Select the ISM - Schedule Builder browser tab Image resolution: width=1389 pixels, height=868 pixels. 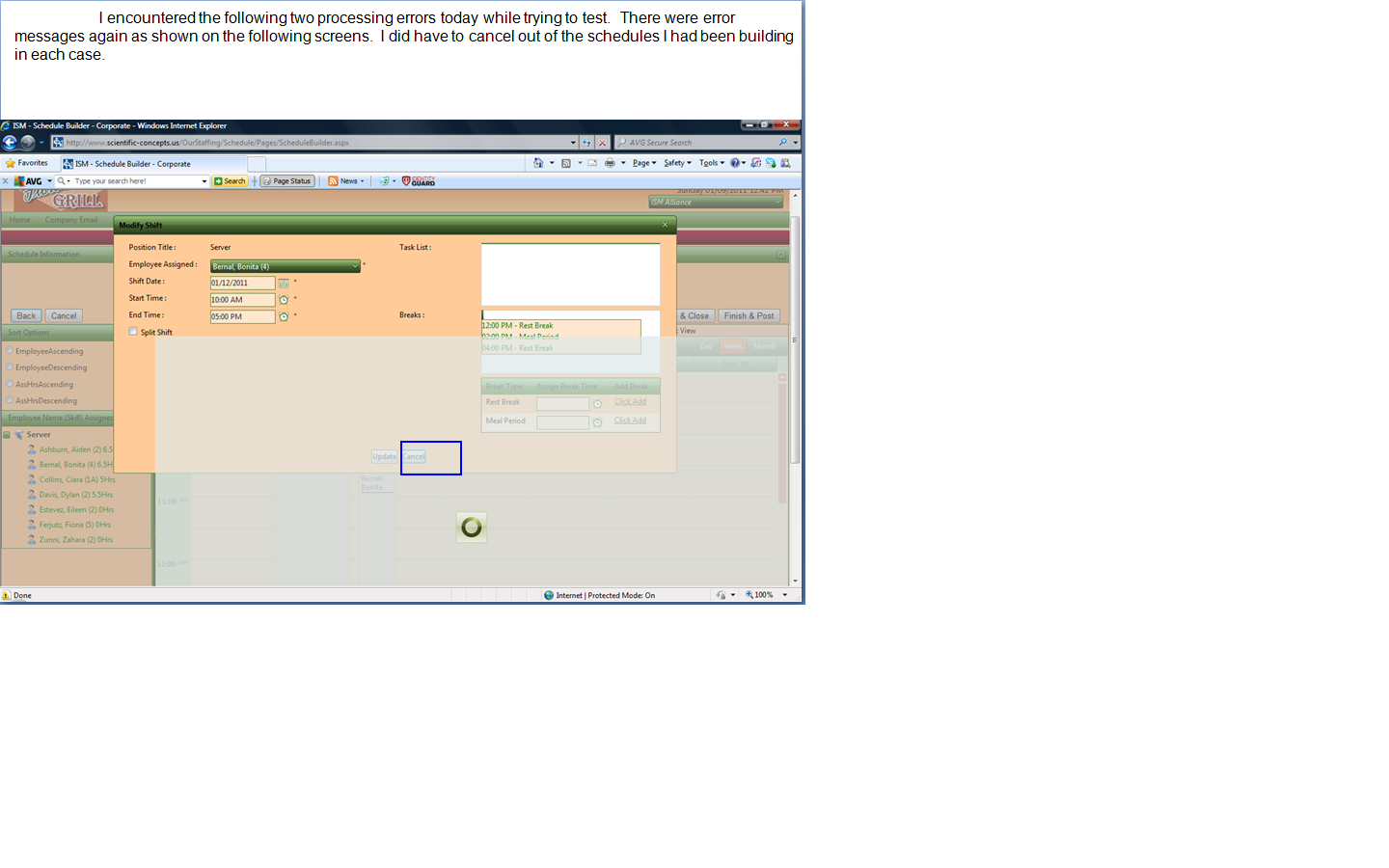153,164
